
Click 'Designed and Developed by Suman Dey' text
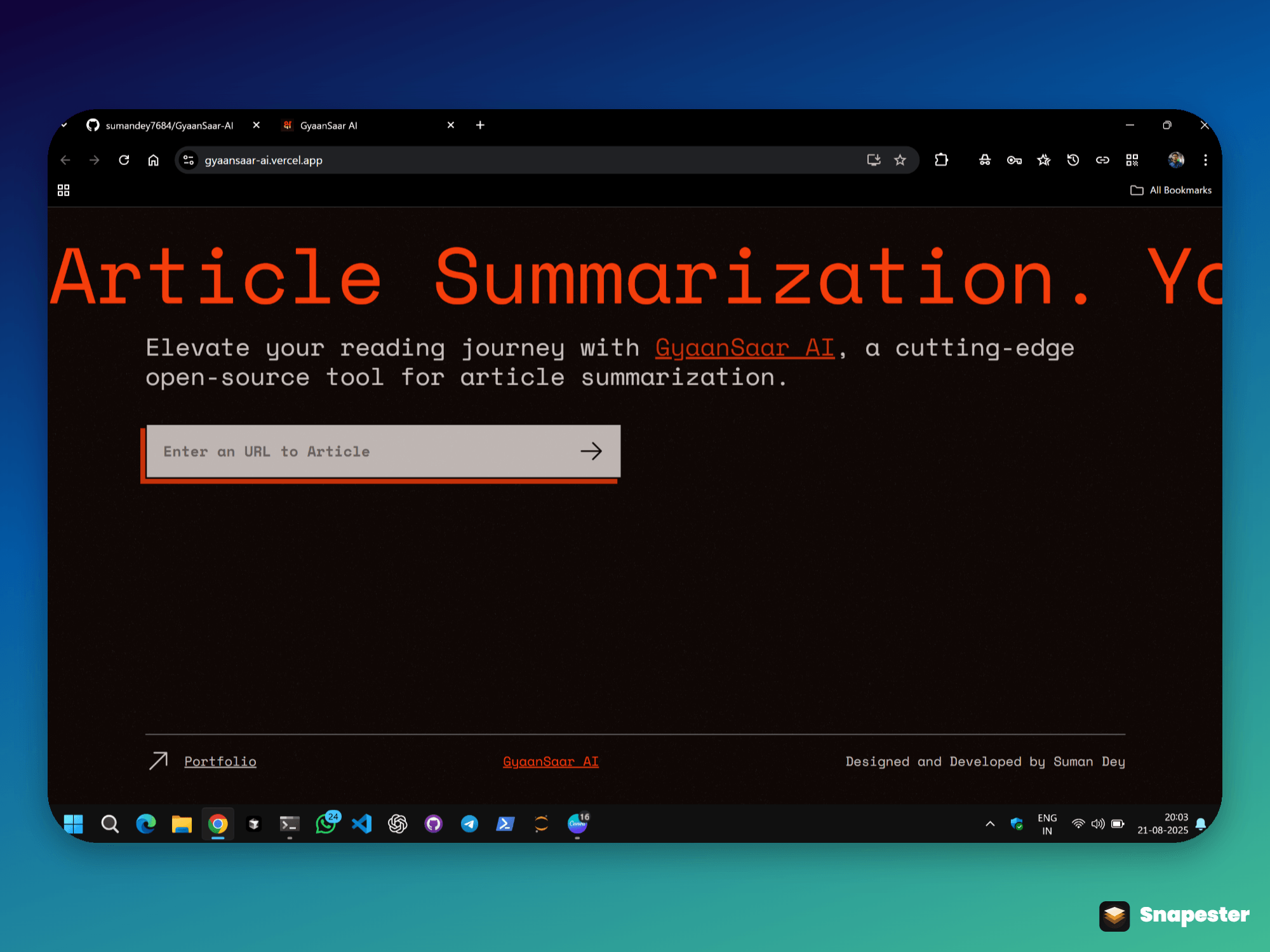(x=985, y=762)
